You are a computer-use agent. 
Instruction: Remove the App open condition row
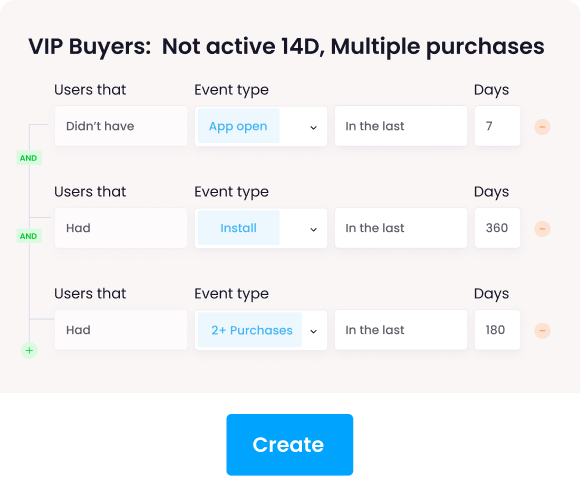[542, 127]
